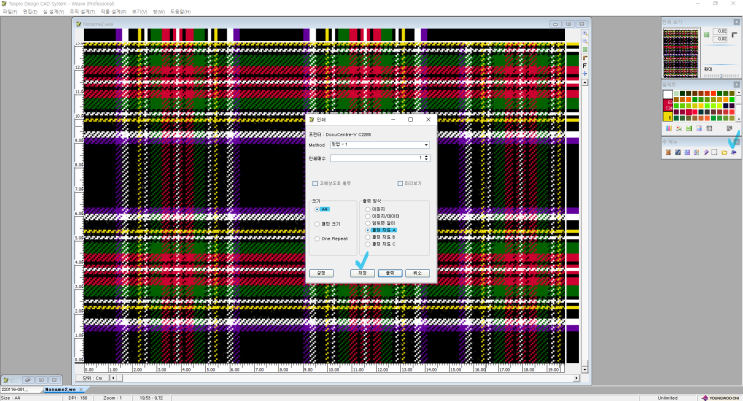Click the fabric overview thumbnail

coord(681,53)
